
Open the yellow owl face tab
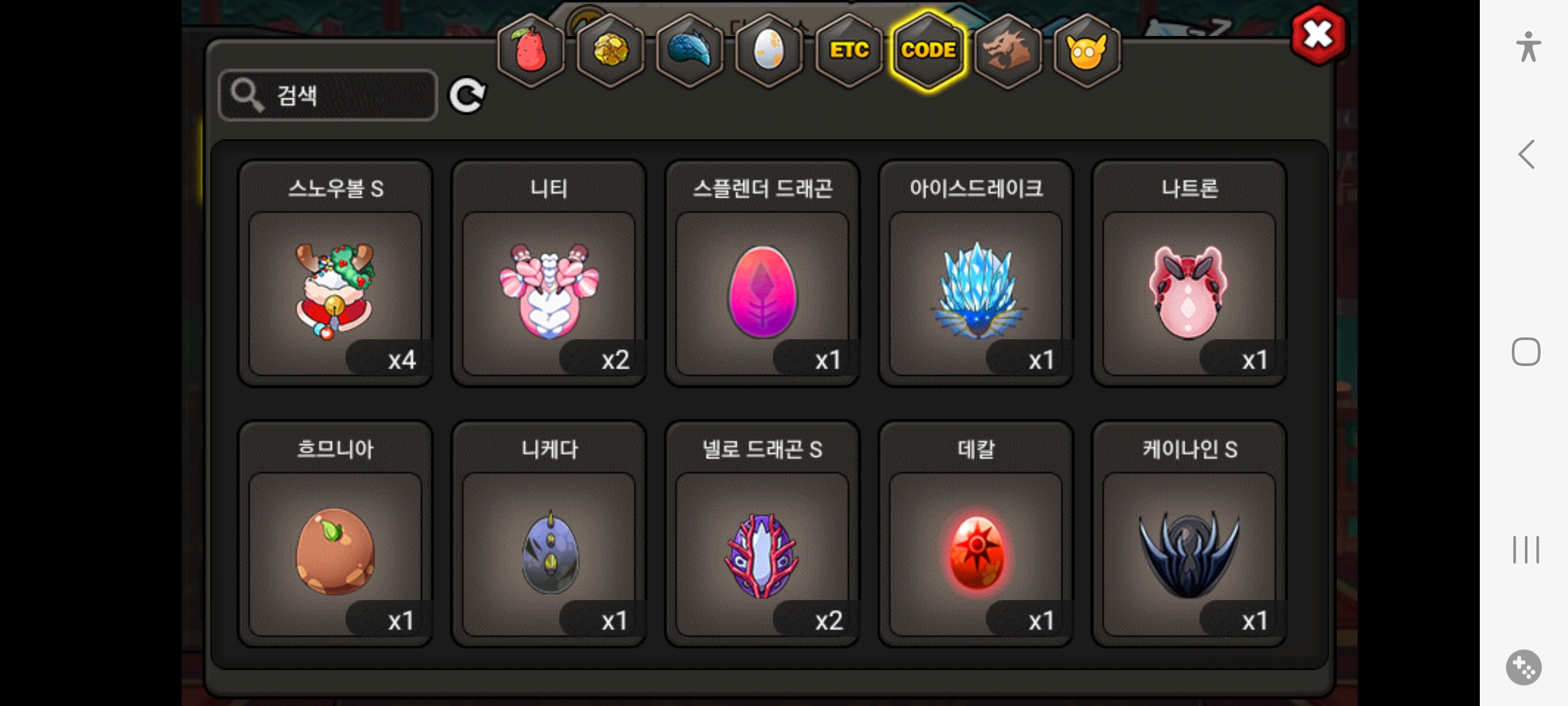pyautogui.click(x=1087, y=50)
